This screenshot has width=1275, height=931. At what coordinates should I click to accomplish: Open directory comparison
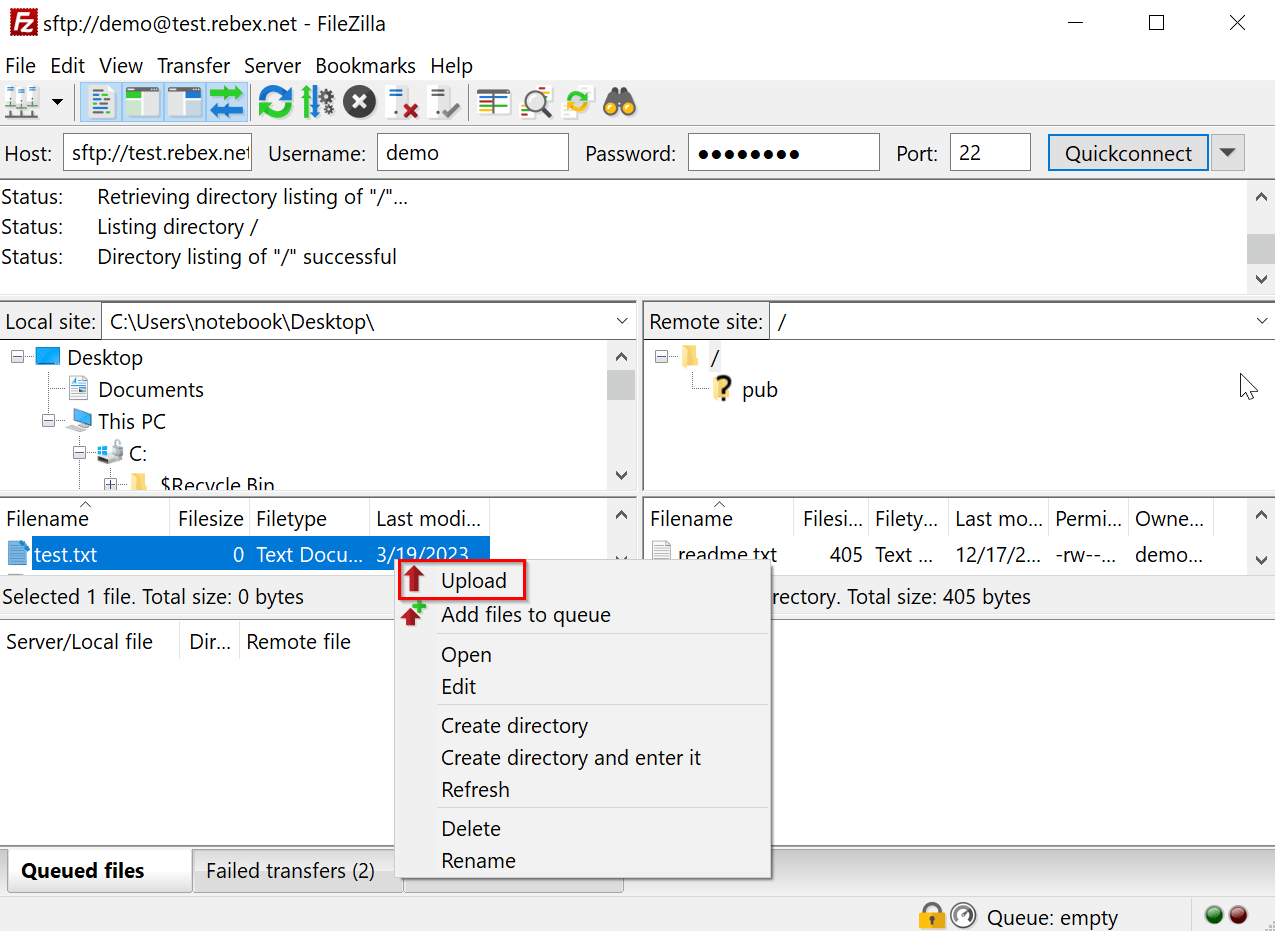pyautogui.click(x=493, y=102)
